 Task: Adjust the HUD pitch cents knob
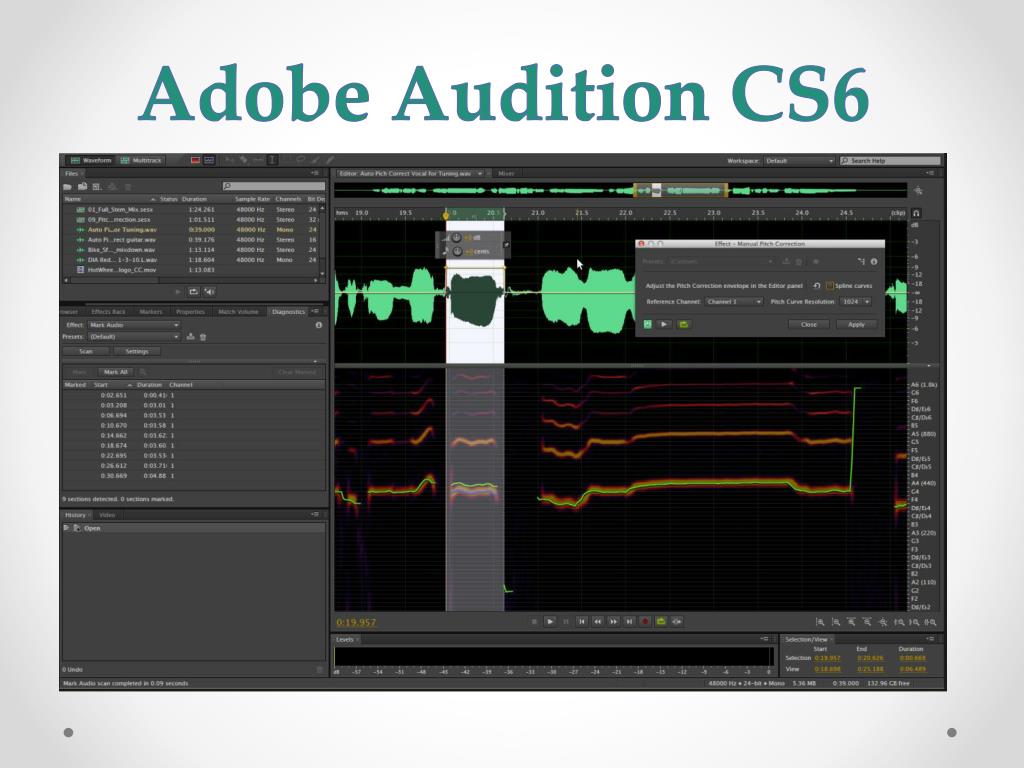457,251
